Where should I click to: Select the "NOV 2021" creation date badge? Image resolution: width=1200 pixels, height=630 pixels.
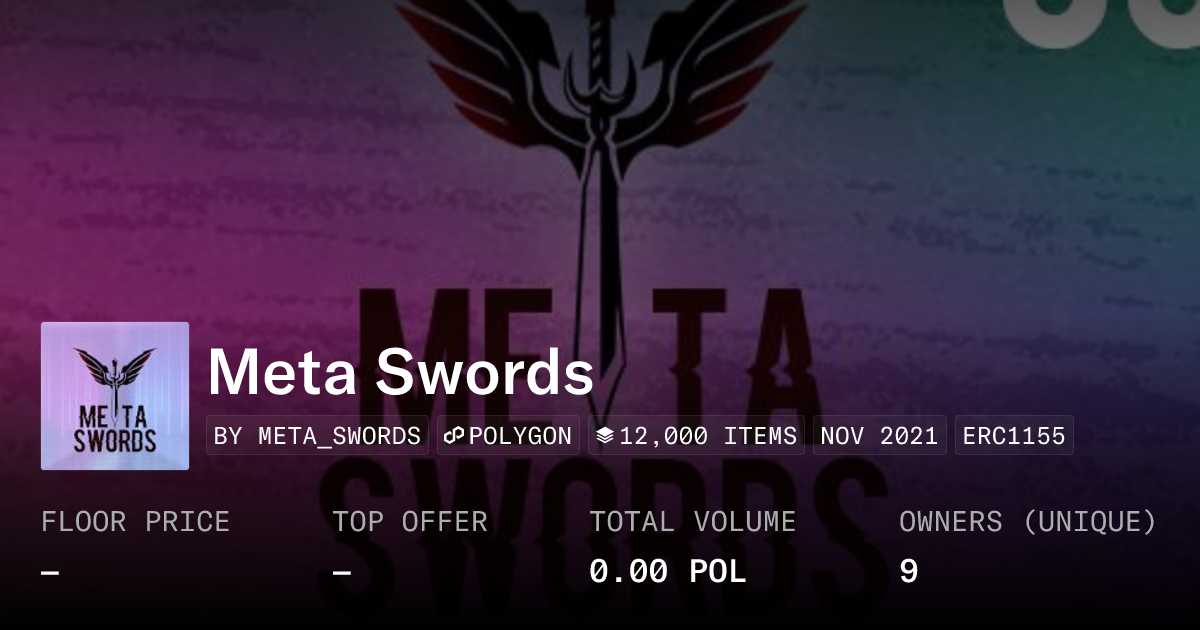click(879, 436)
